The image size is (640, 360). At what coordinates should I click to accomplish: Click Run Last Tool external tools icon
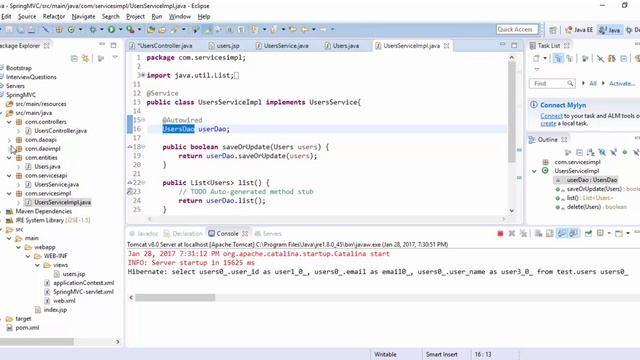tap(130, 29)
